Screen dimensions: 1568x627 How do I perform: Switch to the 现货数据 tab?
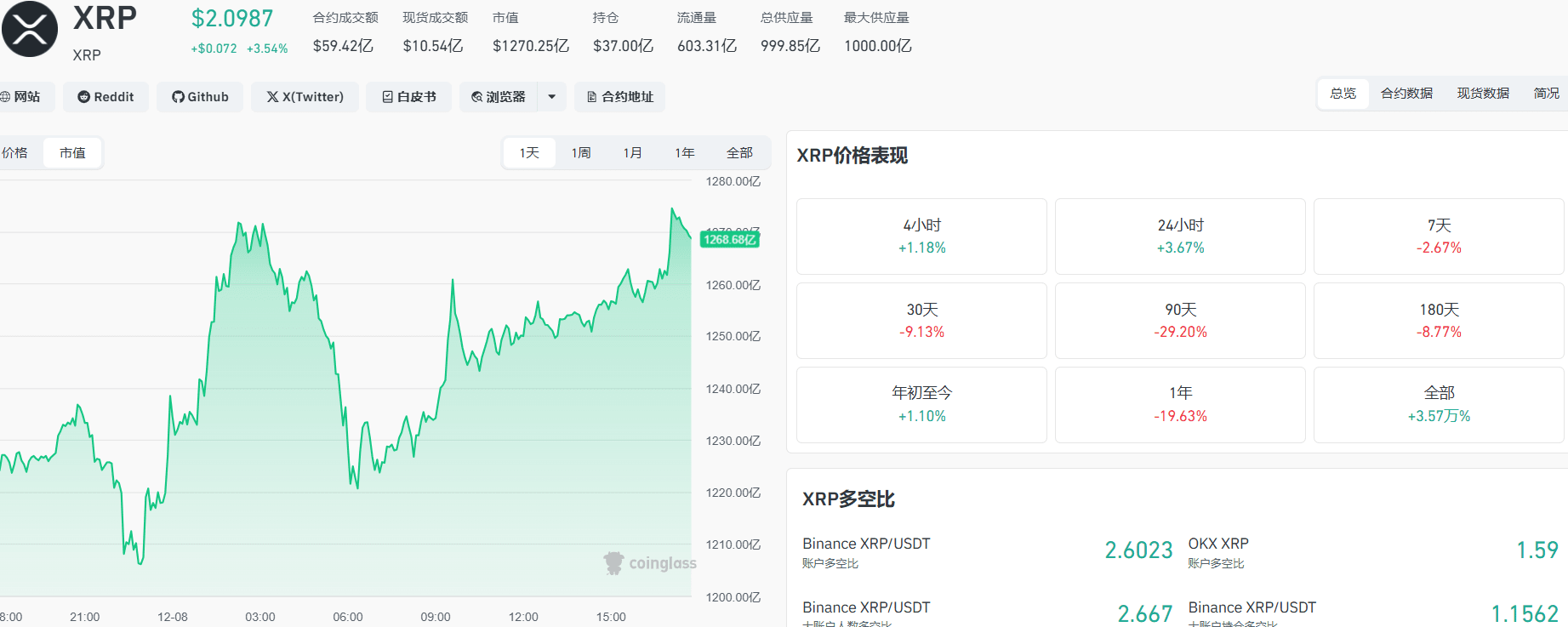[1483, 94]
